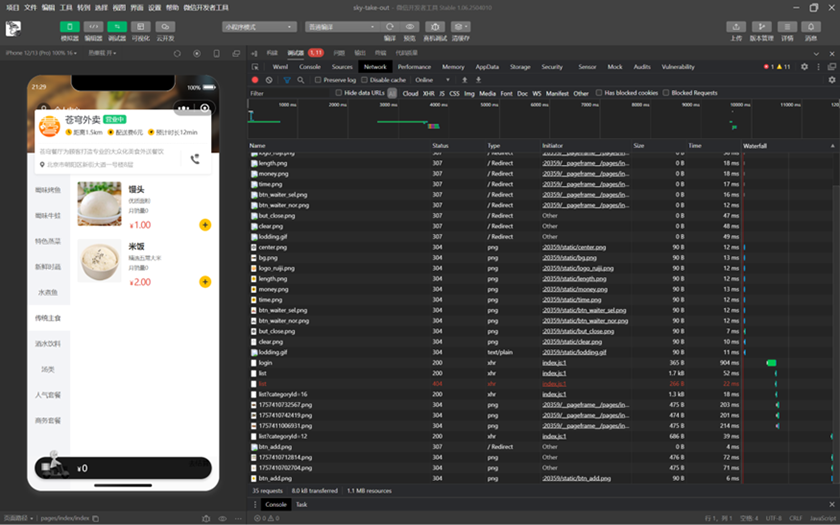Viewport: 840px width, 525px height.
Task: Click the import HAR upload arrow icon
Action: coord(464,80)
